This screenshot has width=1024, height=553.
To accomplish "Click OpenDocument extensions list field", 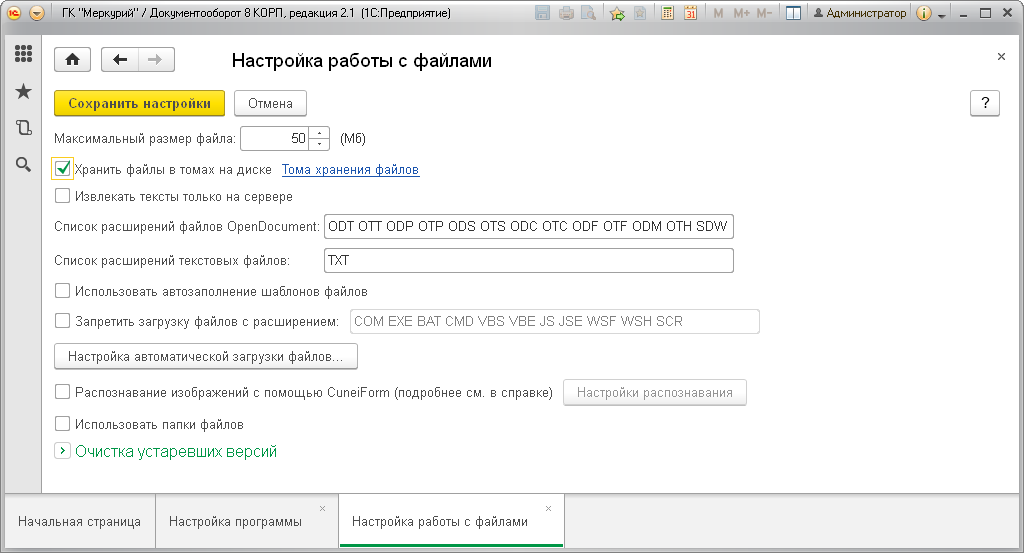I will (x=528, y=227).
